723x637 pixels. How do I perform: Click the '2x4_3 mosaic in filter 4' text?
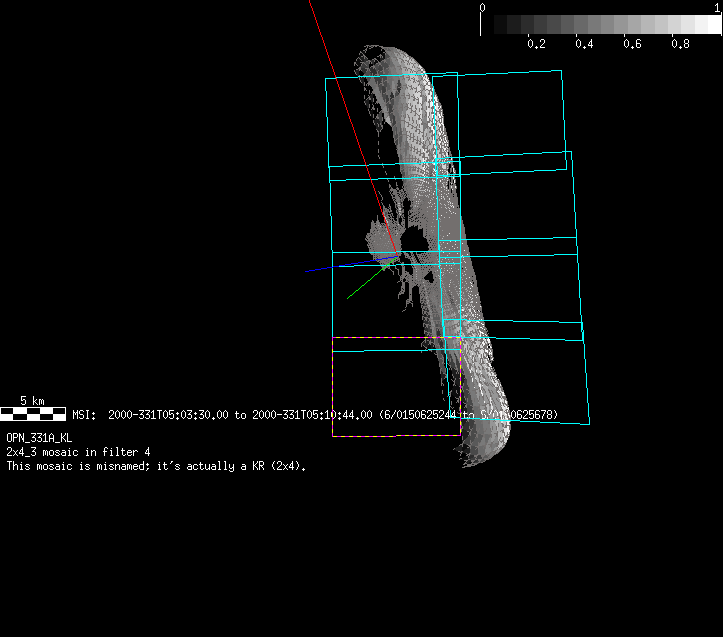coord(78,452)
